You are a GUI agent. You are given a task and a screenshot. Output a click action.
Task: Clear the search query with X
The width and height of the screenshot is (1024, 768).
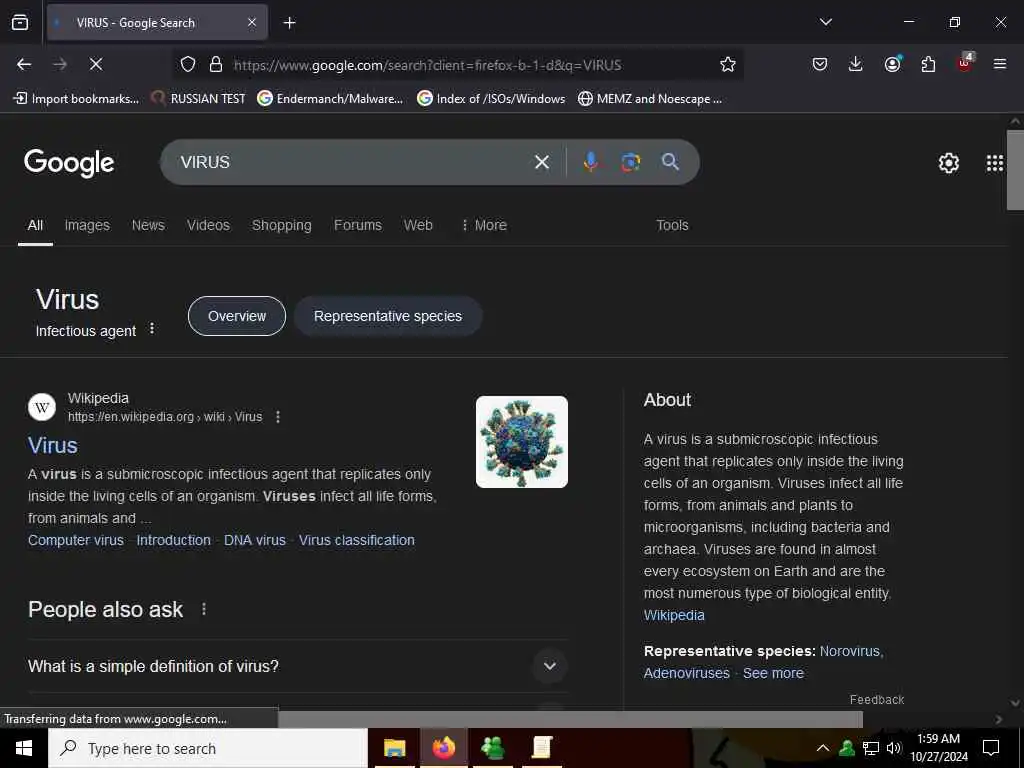(542, 162)
